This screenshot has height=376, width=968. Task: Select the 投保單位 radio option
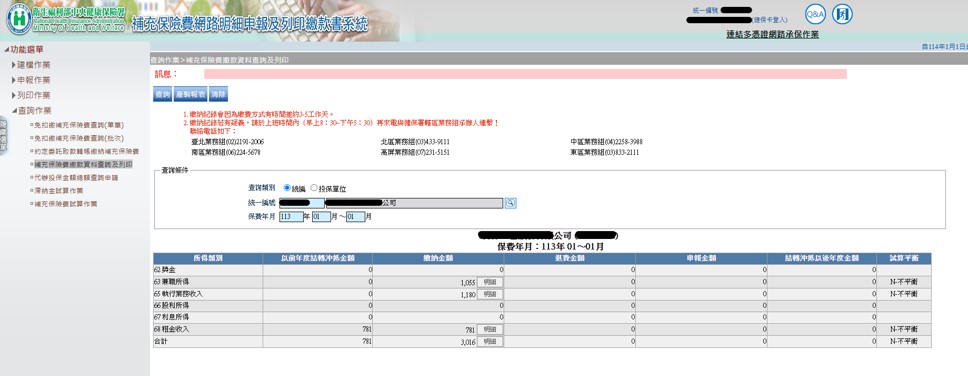tap(314, 188)
